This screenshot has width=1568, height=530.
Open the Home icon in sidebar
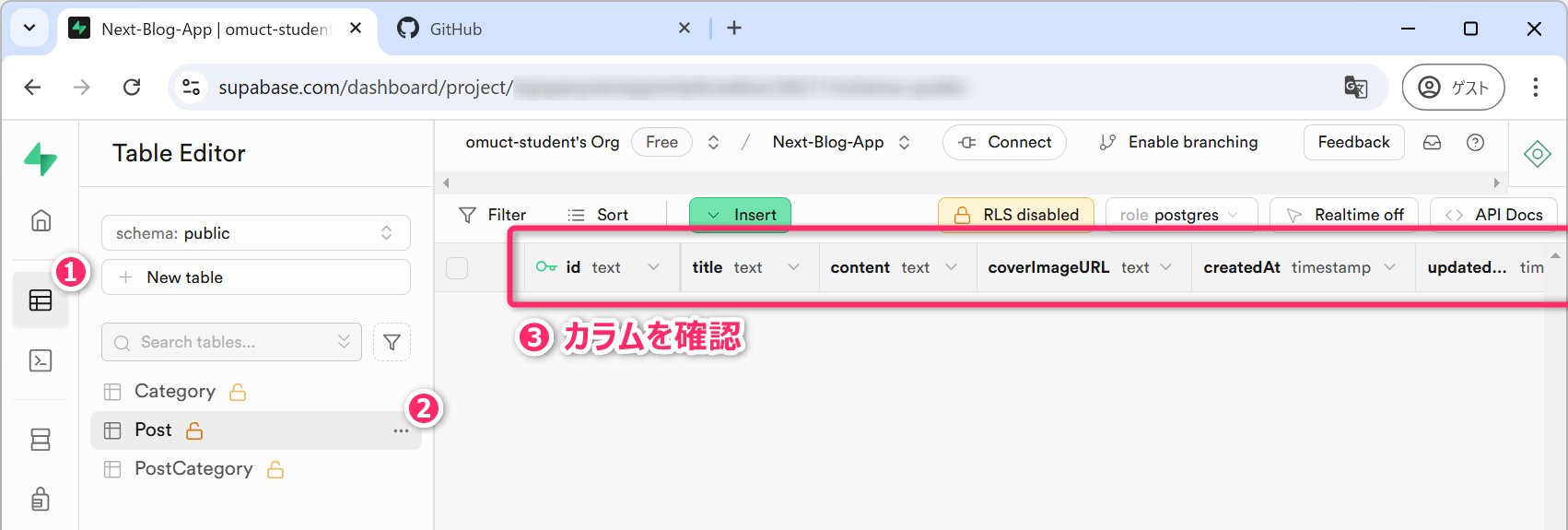click(41, 220)
